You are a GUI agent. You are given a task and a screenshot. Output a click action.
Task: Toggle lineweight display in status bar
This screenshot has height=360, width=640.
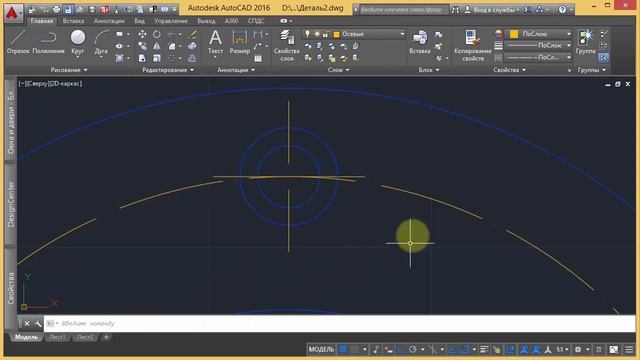[x=484, y=349]
